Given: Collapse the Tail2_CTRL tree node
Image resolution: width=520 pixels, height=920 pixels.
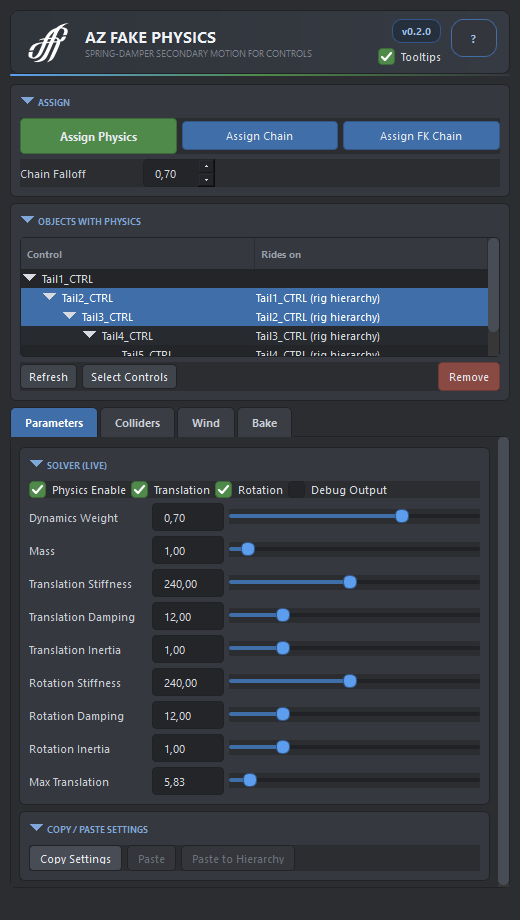Looking at the screenshot, I should coord(49,297).
